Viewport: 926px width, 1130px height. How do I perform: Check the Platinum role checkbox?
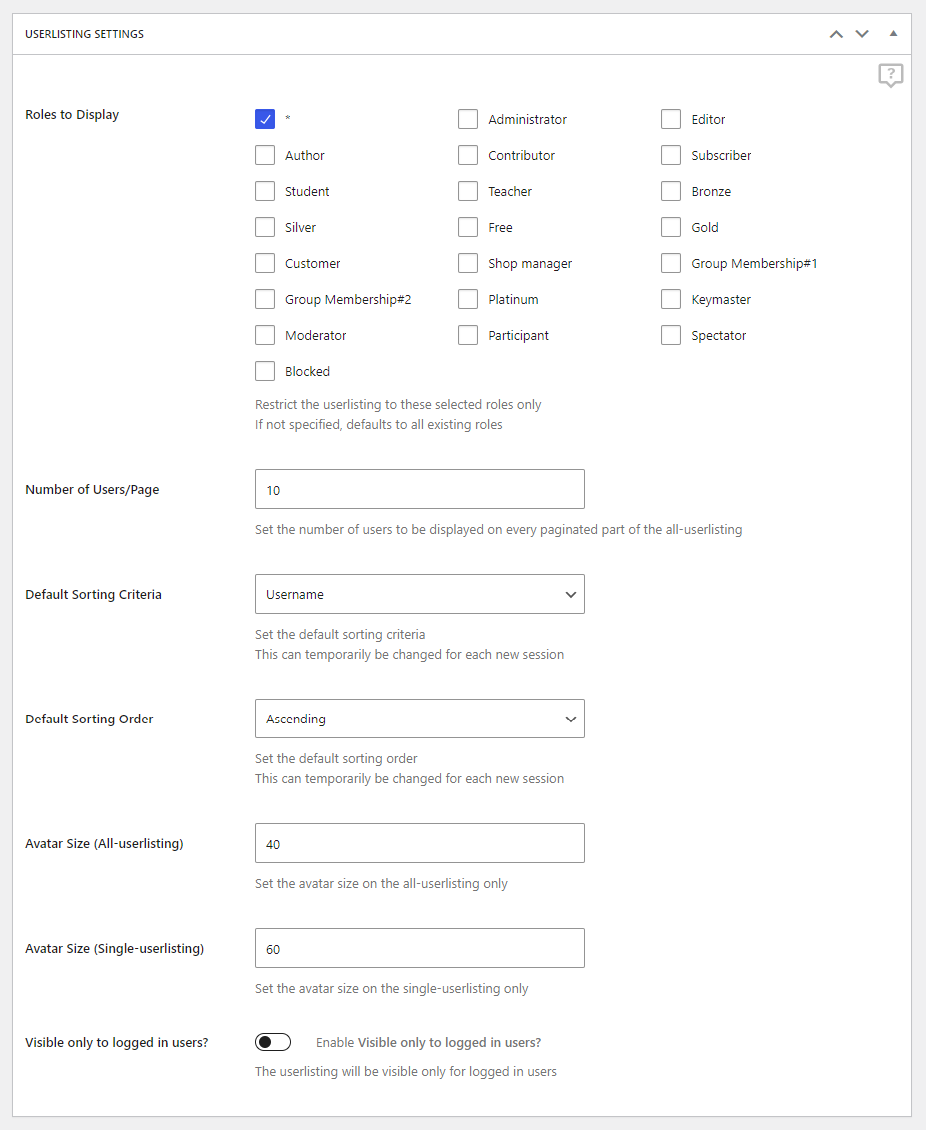(x=468, y=299)
